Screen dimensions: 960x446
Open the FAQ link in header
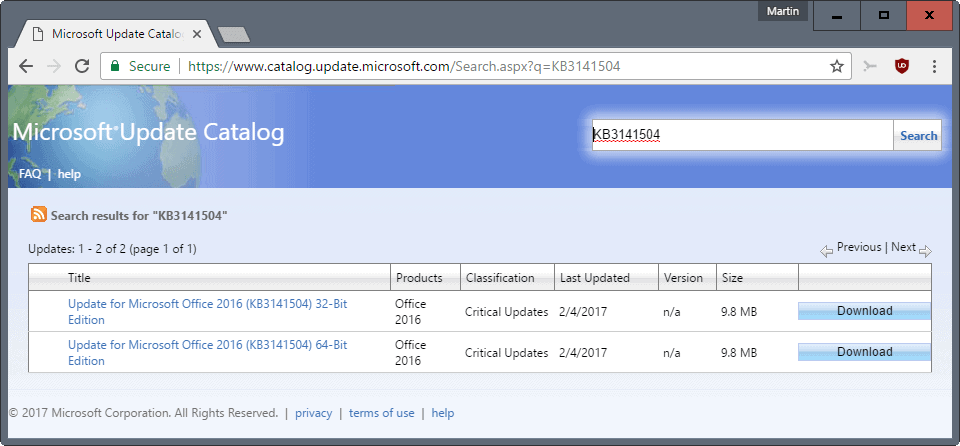[x=30, y=174]
